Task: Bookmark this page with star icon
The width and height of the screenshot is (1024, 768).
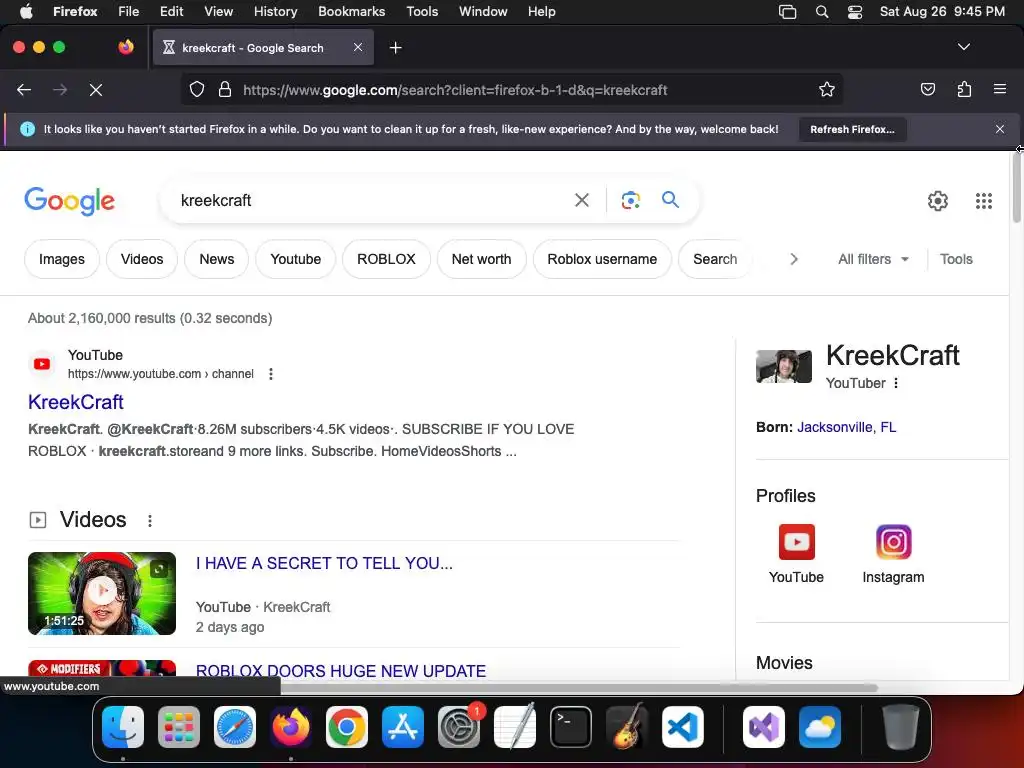Action: pyautogui.click(x=827, y=89)
